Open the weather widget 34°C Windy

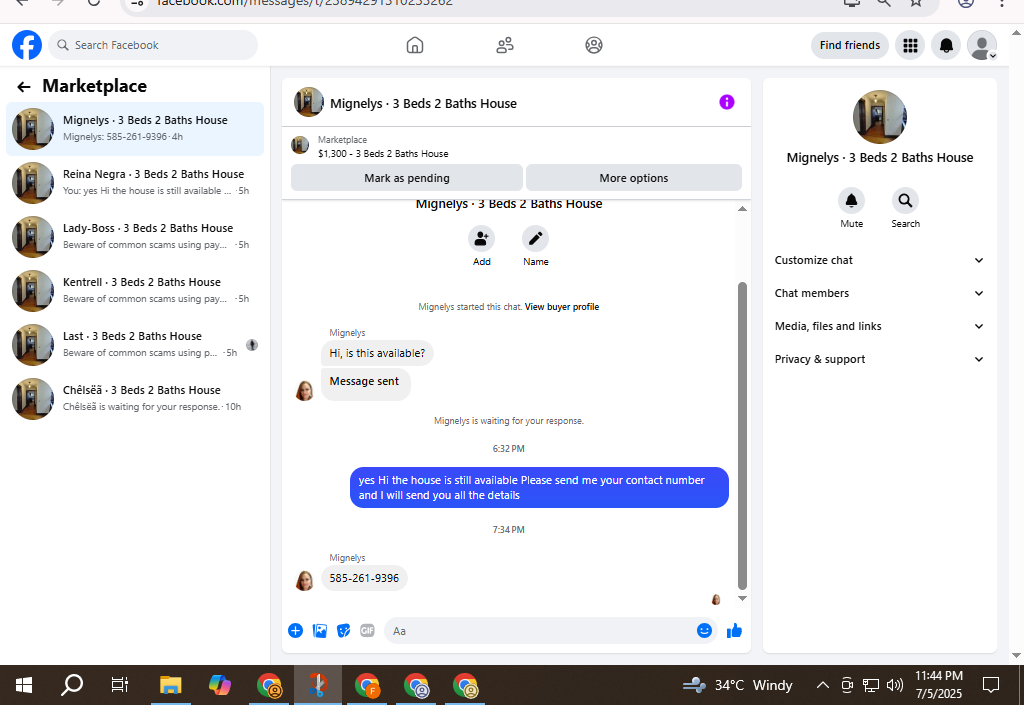738,685
